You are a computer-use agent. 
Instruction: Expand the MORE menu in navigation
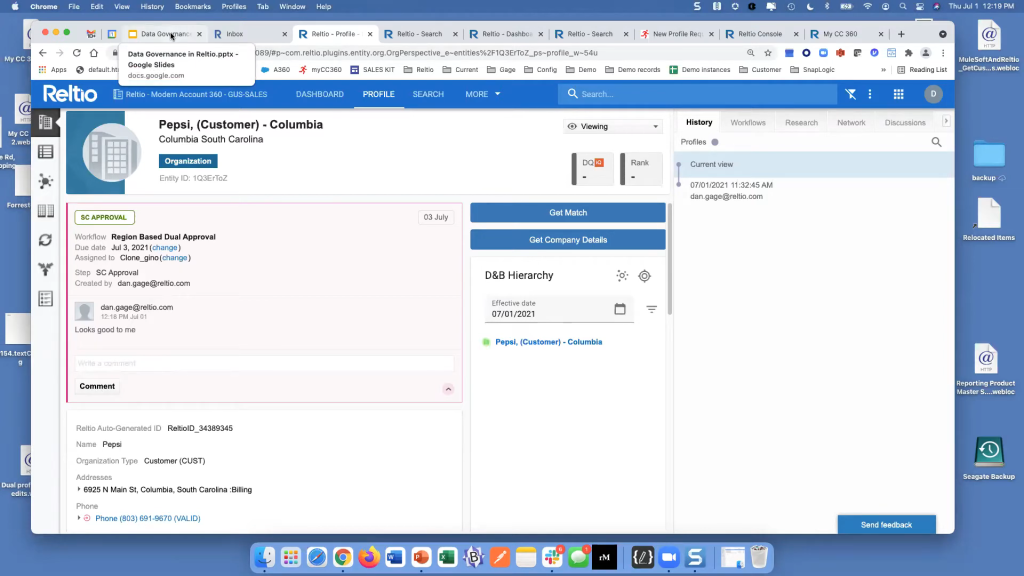[482, 94]
